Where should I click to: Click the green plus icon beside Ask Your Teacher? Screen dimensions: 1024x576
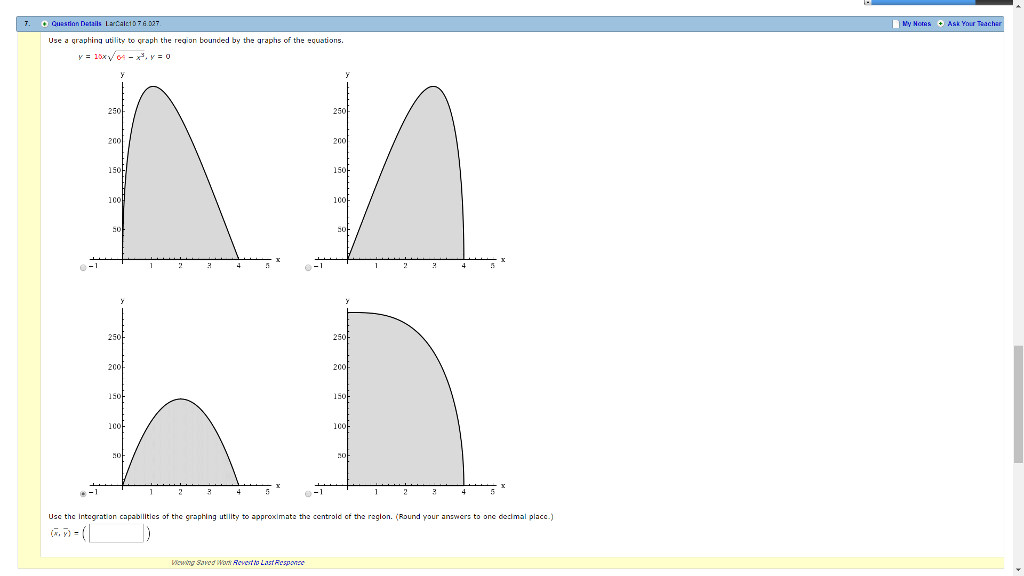[x=940, y=23]
